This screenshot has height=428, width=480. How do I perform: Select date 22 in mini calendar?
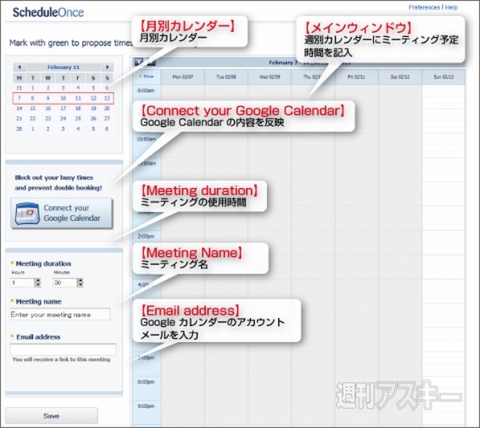coord(33,119)
